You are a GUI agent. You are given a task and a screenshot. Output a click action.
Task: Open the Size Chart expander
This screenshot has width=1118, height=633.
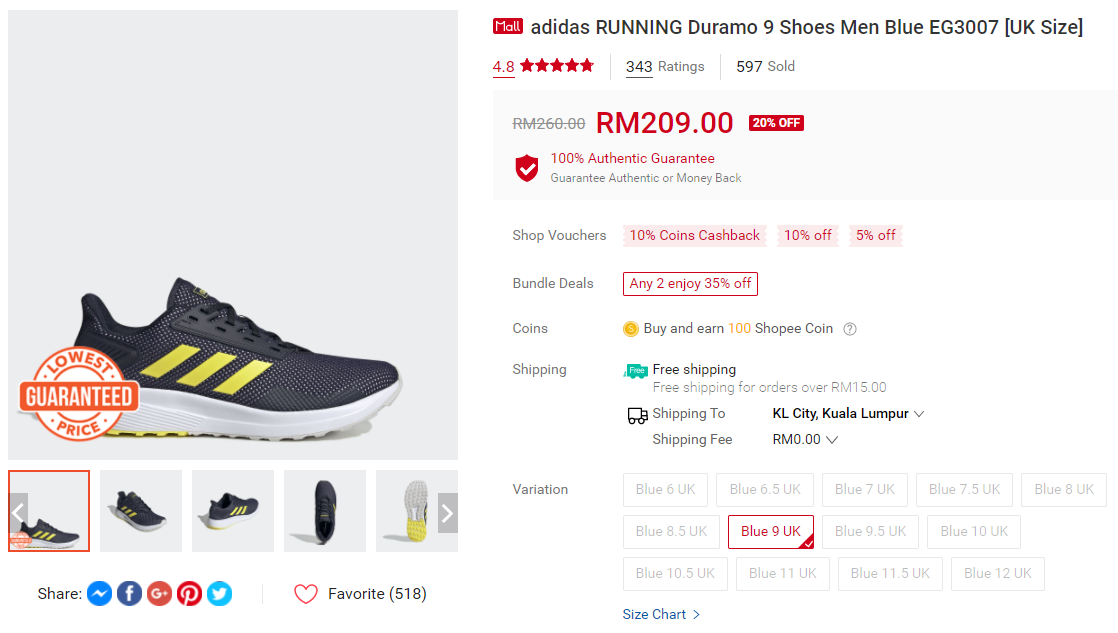pyautogui.click(x=661, y=614)
